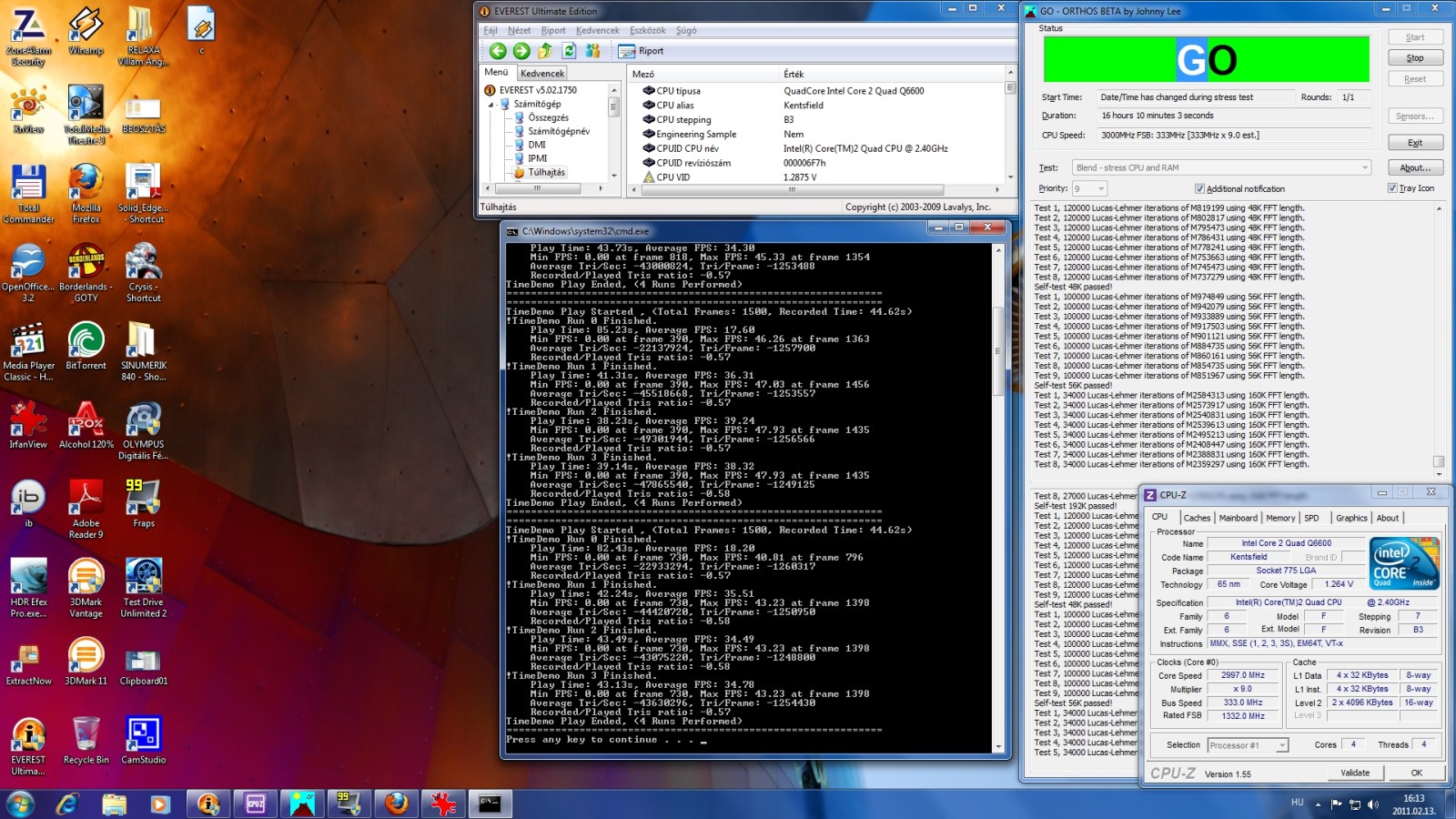
Task: Open Test Drive Unlimited 2 icon
Action: pyautogui.click(x=143, y=590)
